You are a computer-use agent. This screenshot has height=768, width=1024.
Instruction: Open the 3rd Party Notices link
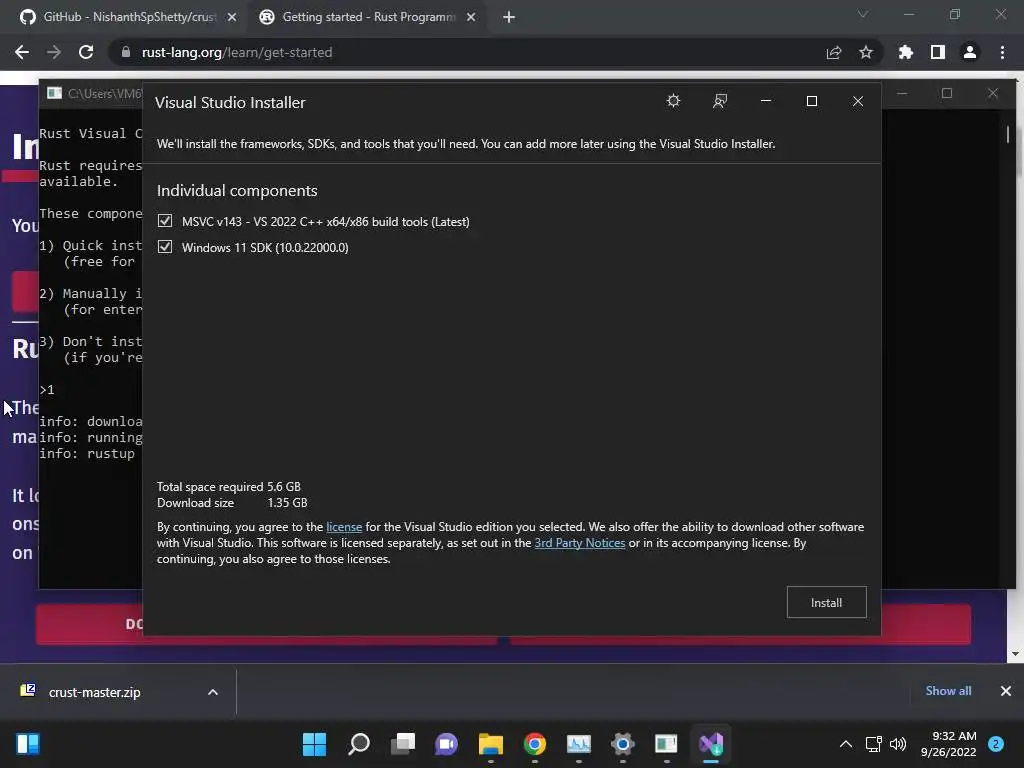point(579,543)
